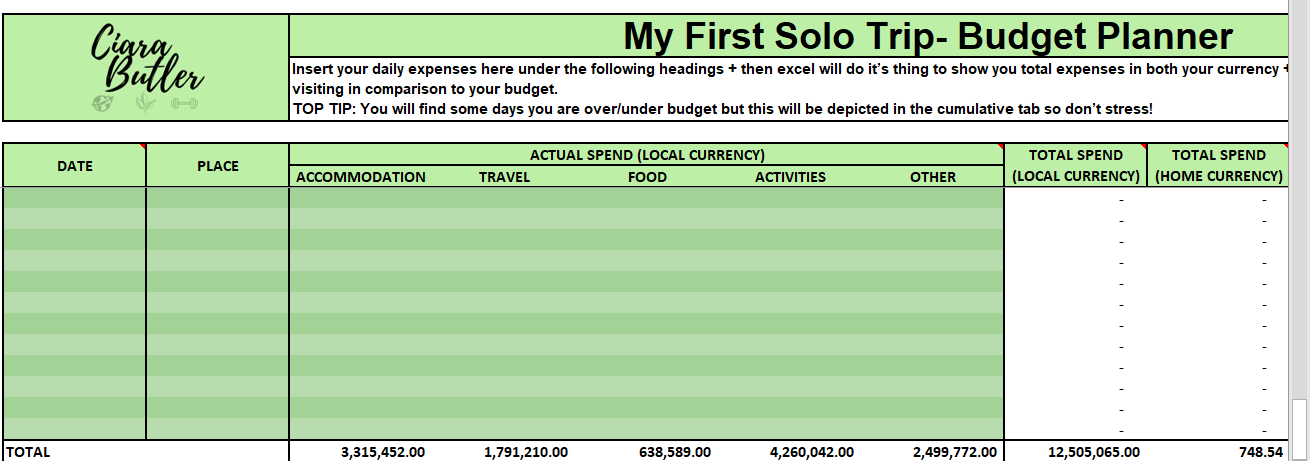Select the DATE column header cell
This screenshot has width=1310, height=461.
coord(75,165)
